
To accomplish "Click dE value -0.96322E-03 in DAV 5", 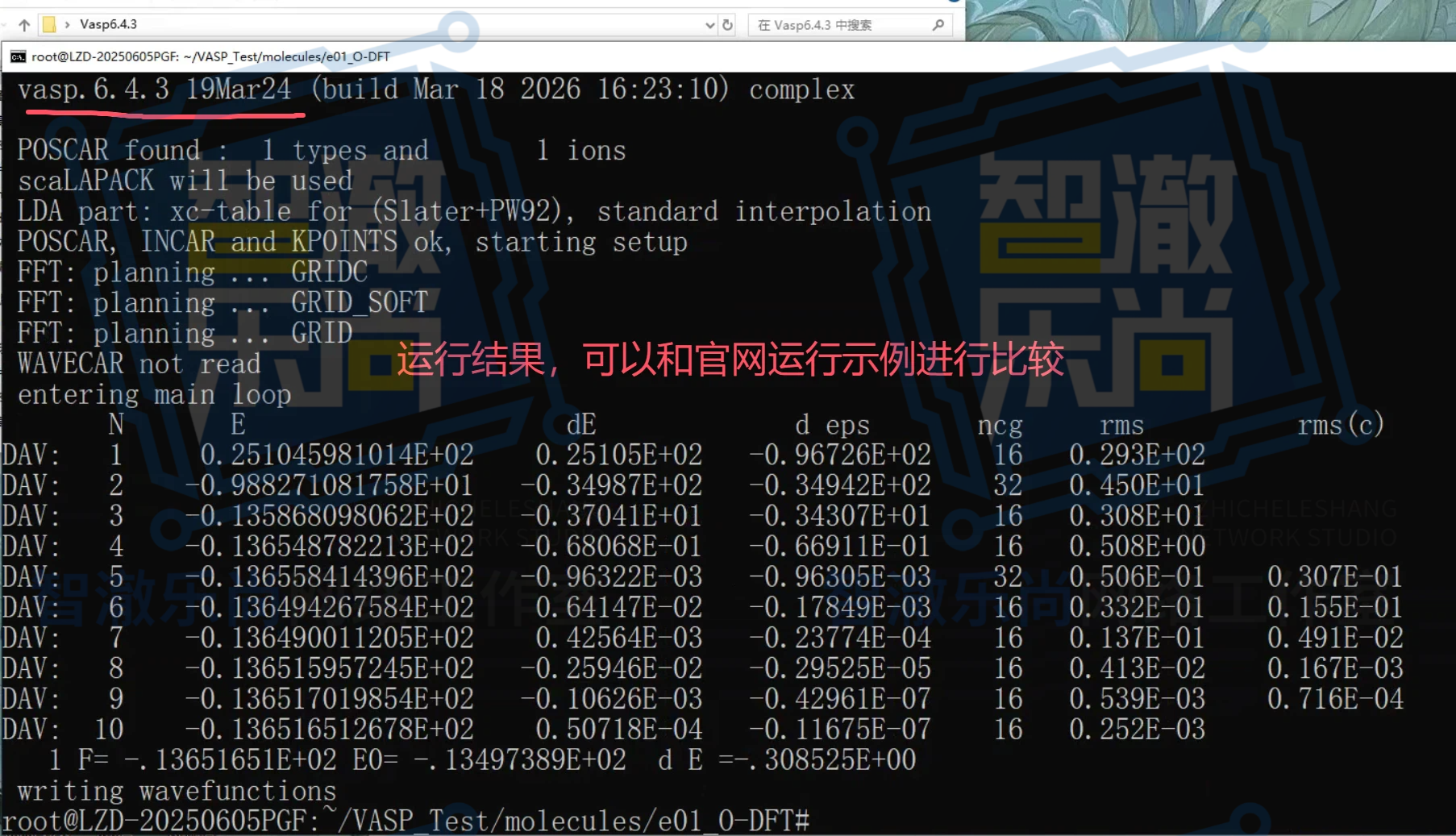I will [x=611, y=577].
